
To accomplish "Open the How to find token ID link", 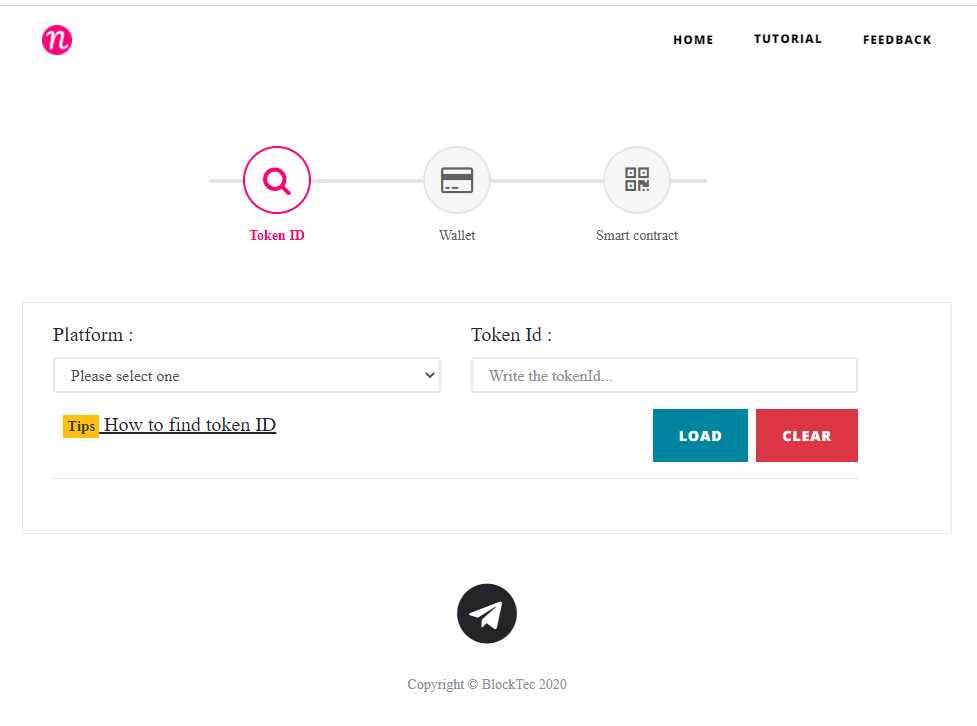I will [189, 425].
